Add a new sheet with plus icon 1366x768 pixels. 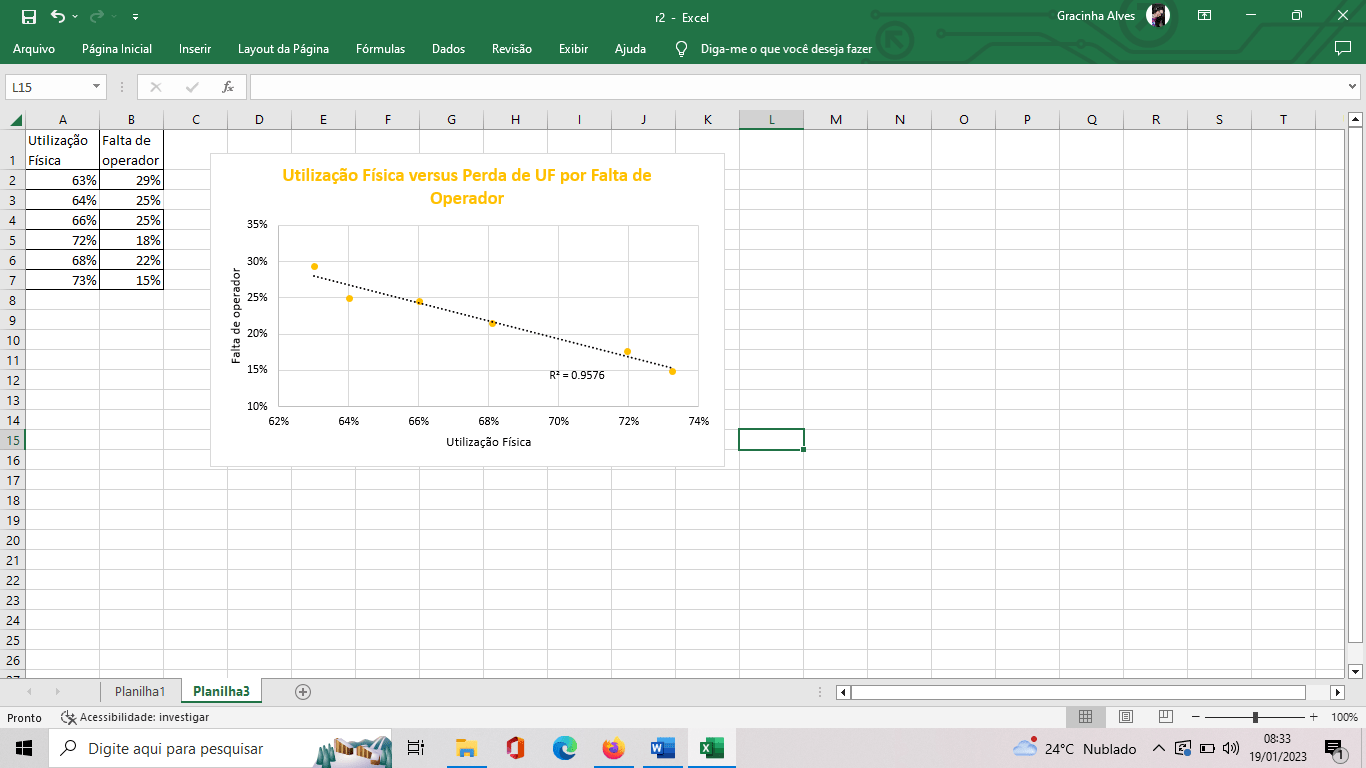303,691
